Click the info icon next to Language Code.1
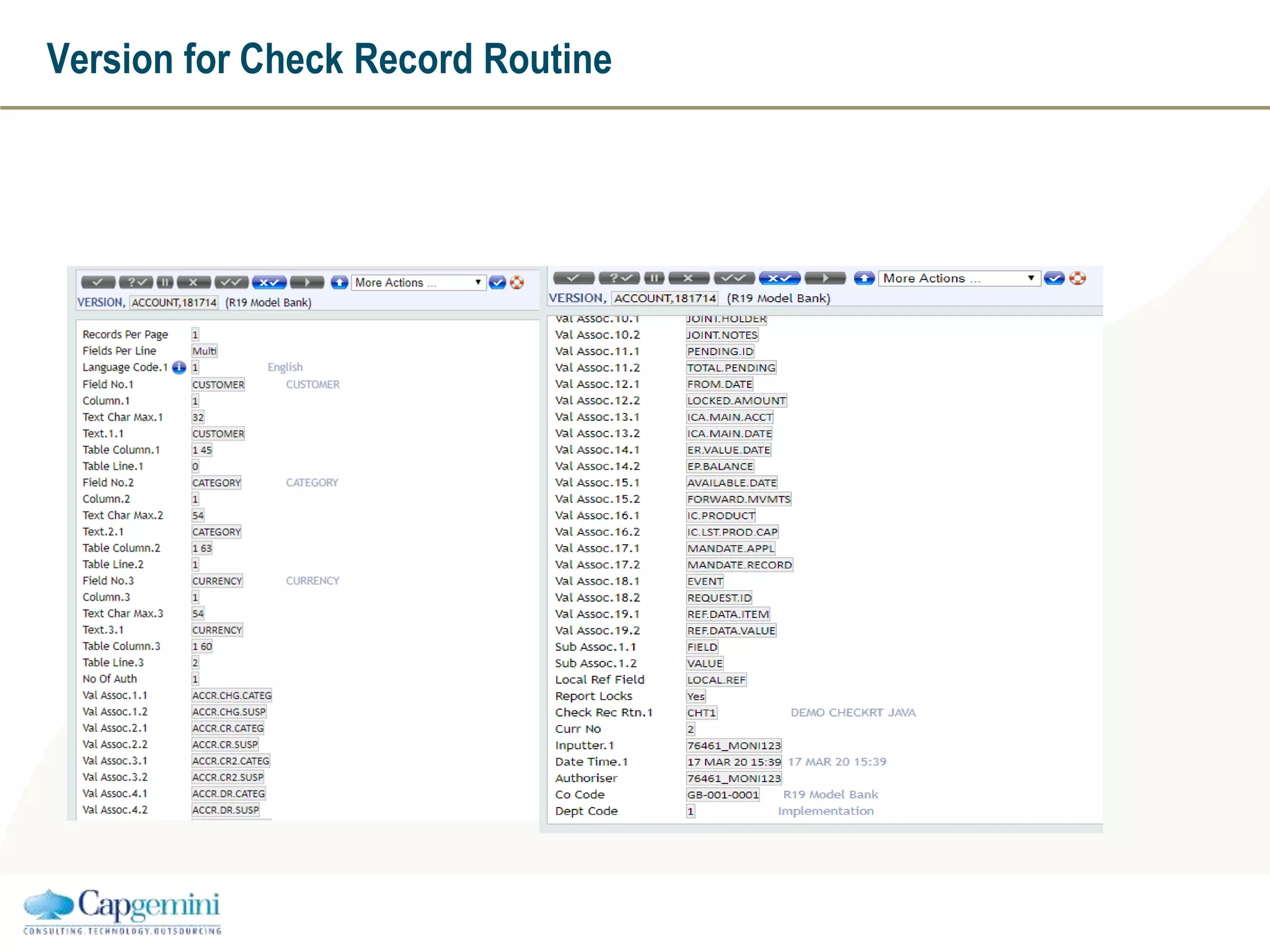 click(x=179, y=368)
